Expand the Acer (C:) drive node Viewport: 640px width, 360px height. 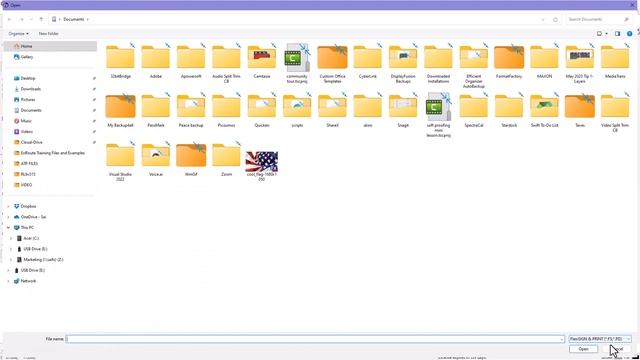[x=11, y=238]
